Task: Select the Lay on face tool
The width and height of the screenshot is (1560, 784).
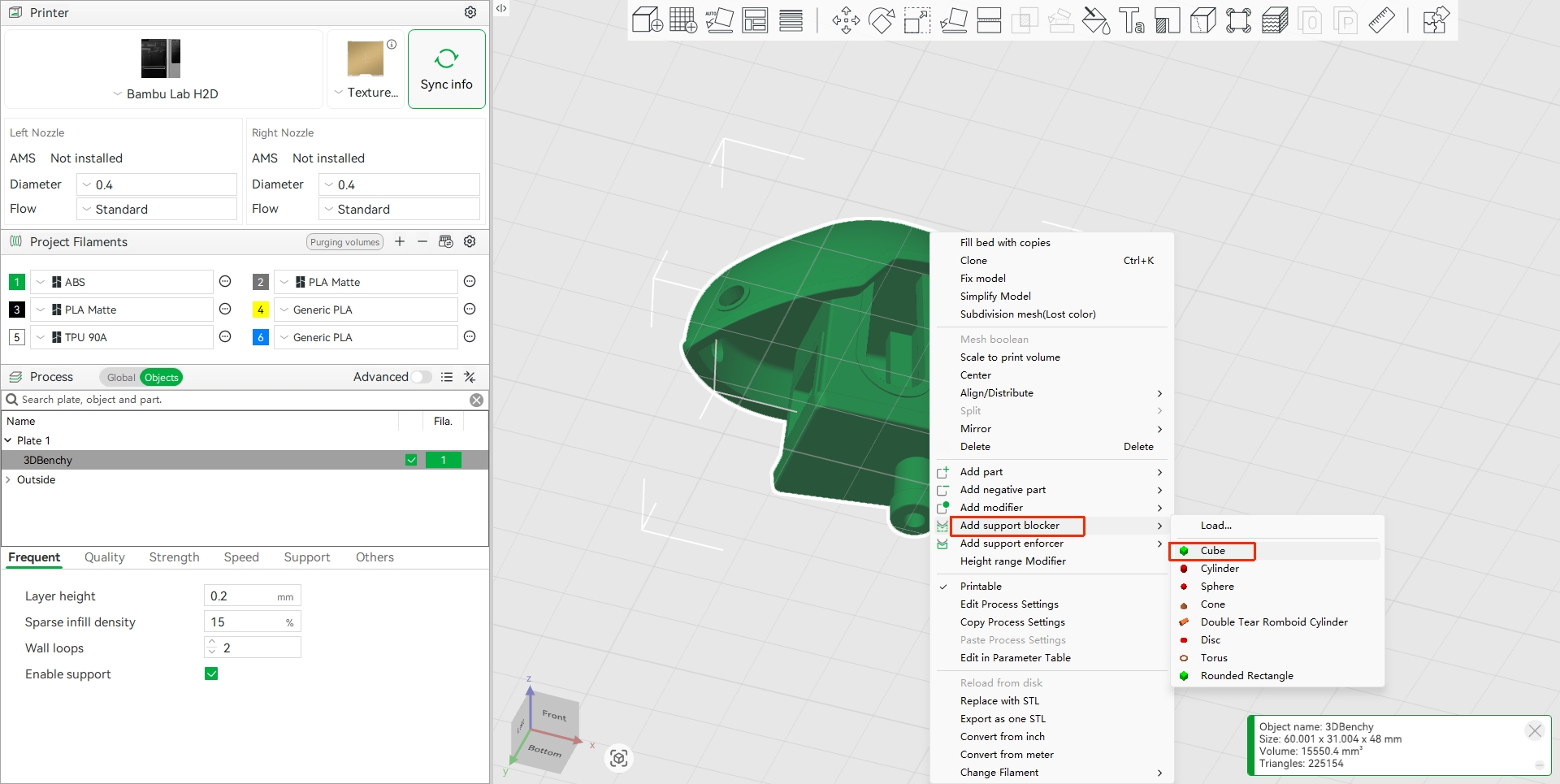Action: coord(953,19)
